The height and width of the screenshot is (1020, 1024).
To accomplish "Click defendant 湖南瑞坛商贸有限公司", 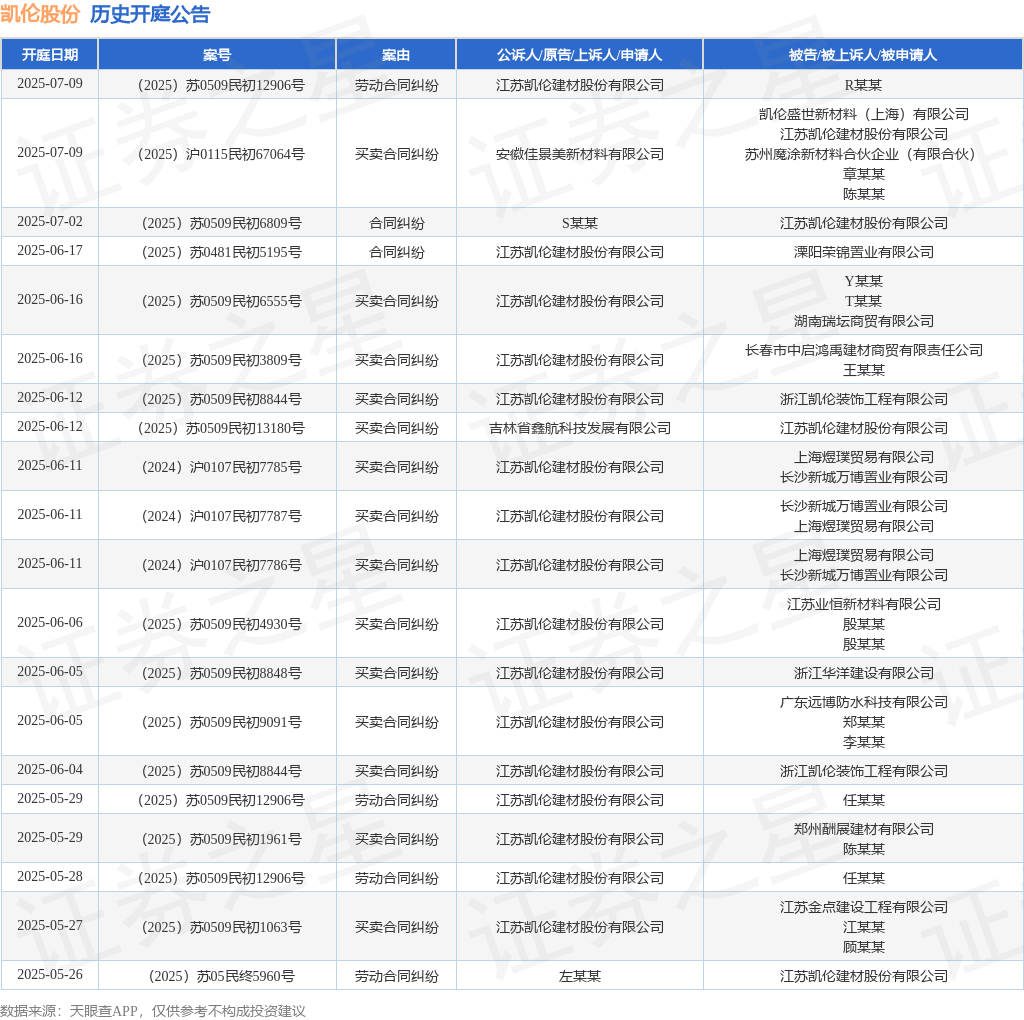I will pos(863,321).
